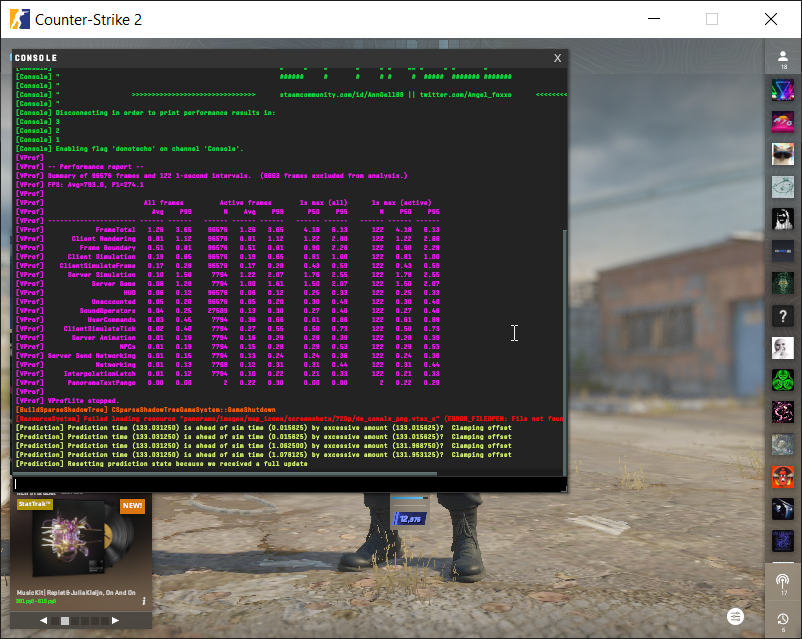Click the StatTrak label on the music kit
This screenshot has width=802, height=639.
[x=35, y=504]
